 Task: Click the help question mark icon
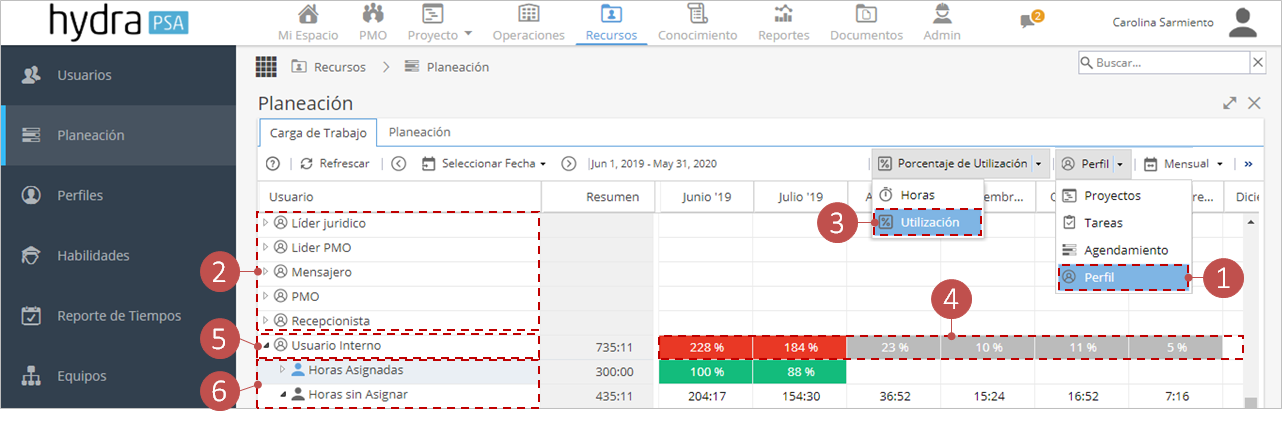click(x=272, y=163)
